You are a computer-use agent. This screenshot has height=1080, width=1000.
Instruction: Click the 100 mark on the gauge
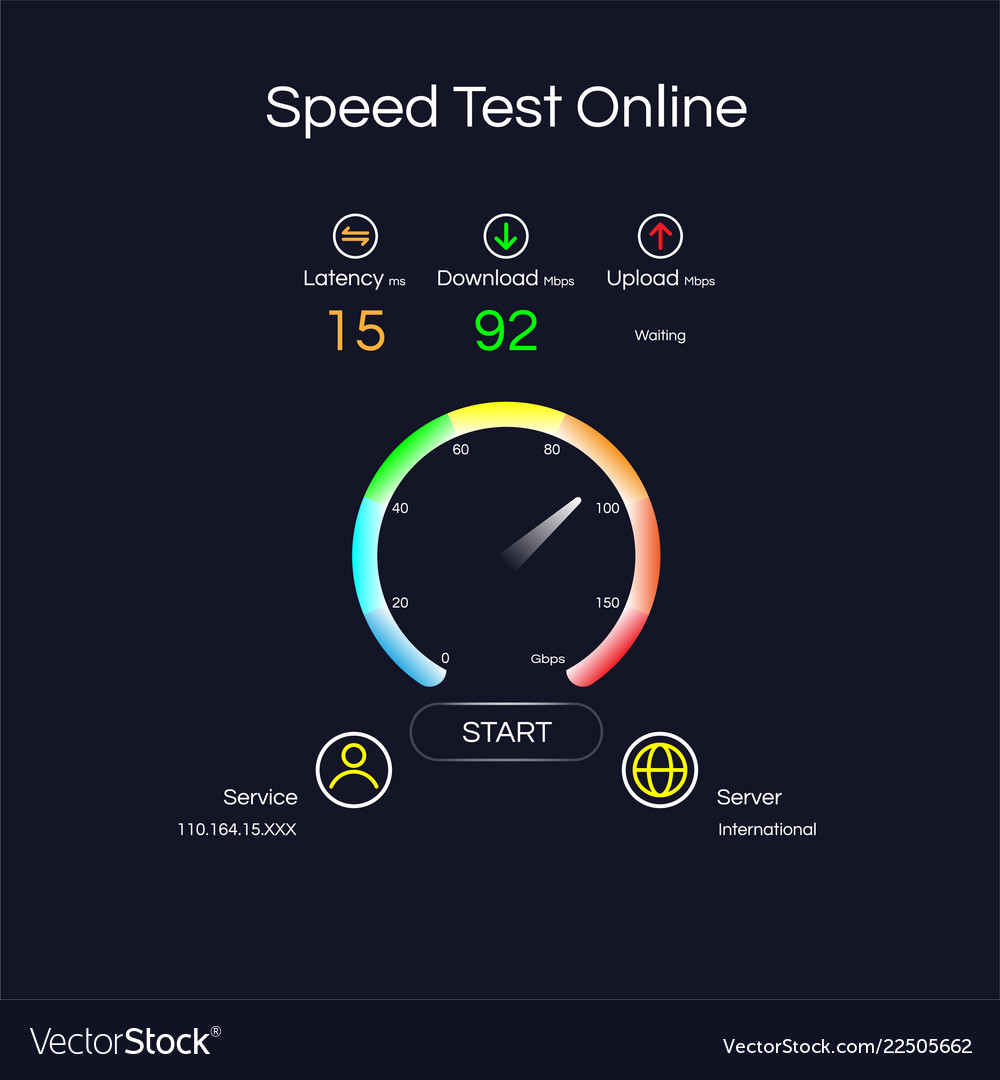point(607,508)
